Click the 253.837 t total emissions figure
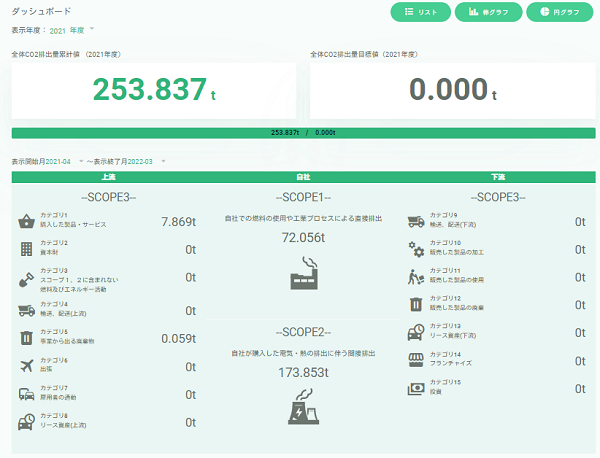This screenshot has height=458, width=600. [x=154, y=90]
